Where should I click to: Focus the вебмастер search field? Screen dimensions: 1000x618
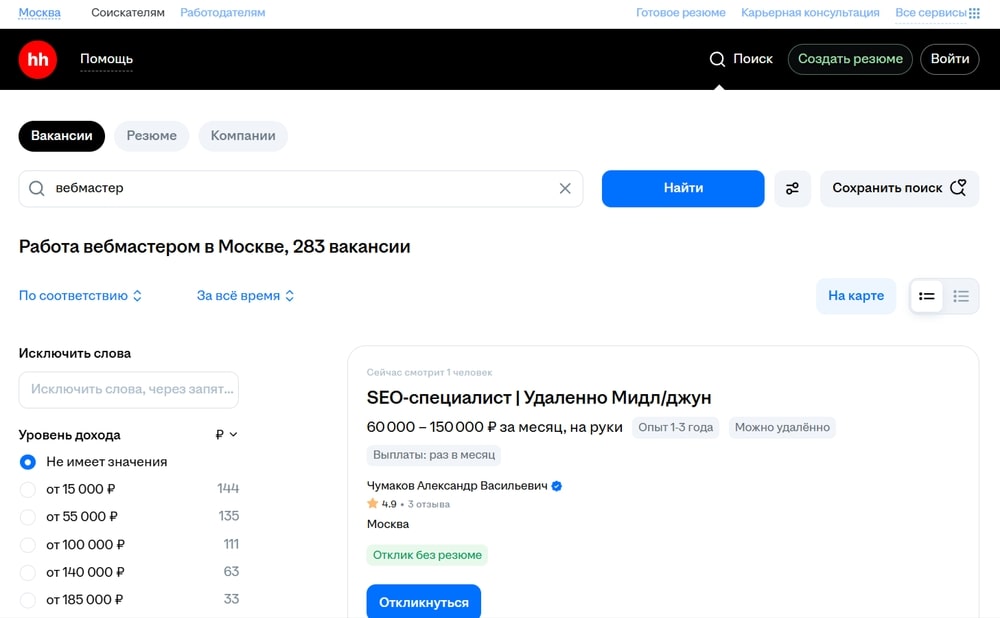coord(301,188)
